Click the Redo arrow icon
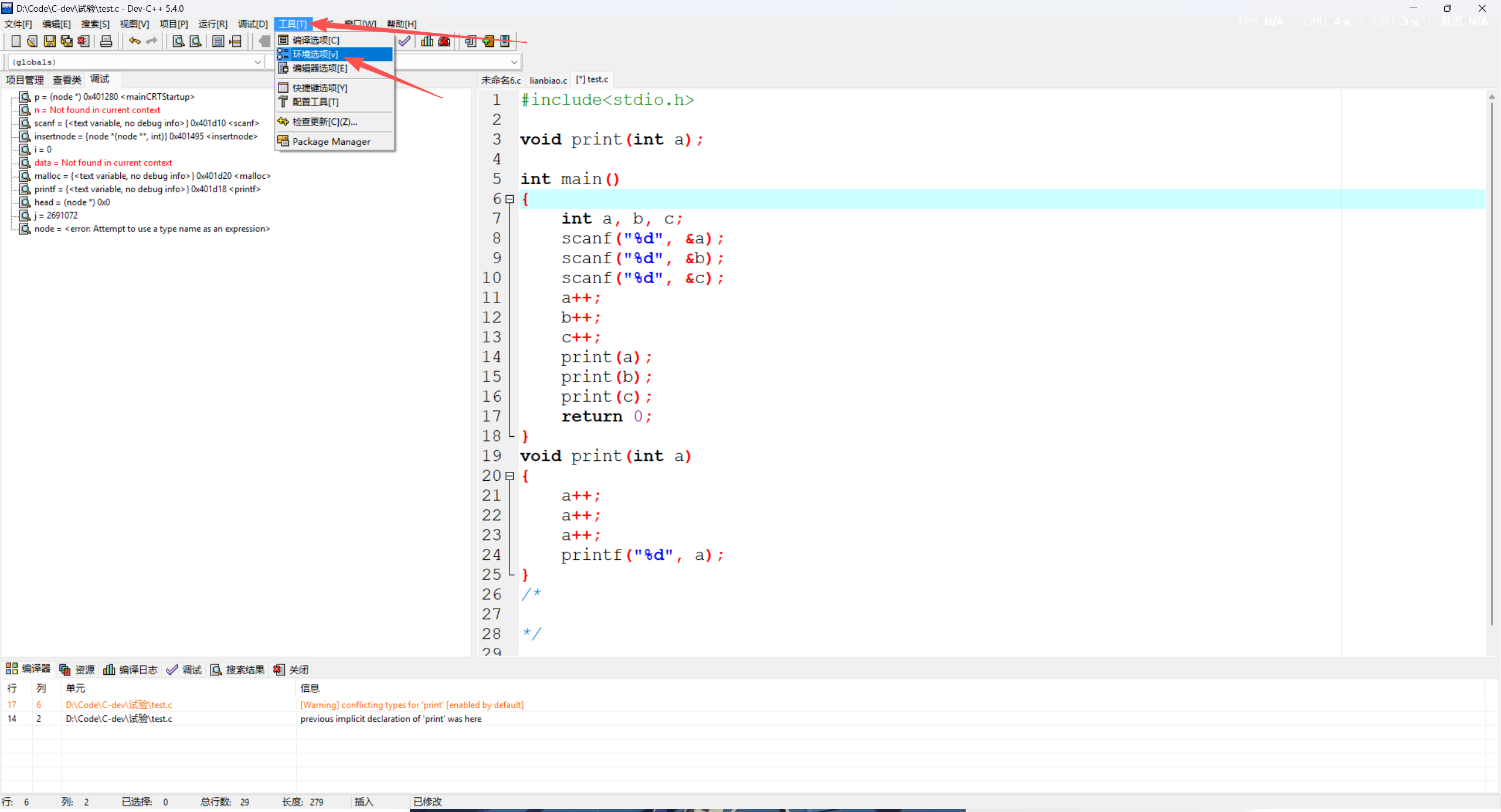 (x=152, y=41)
